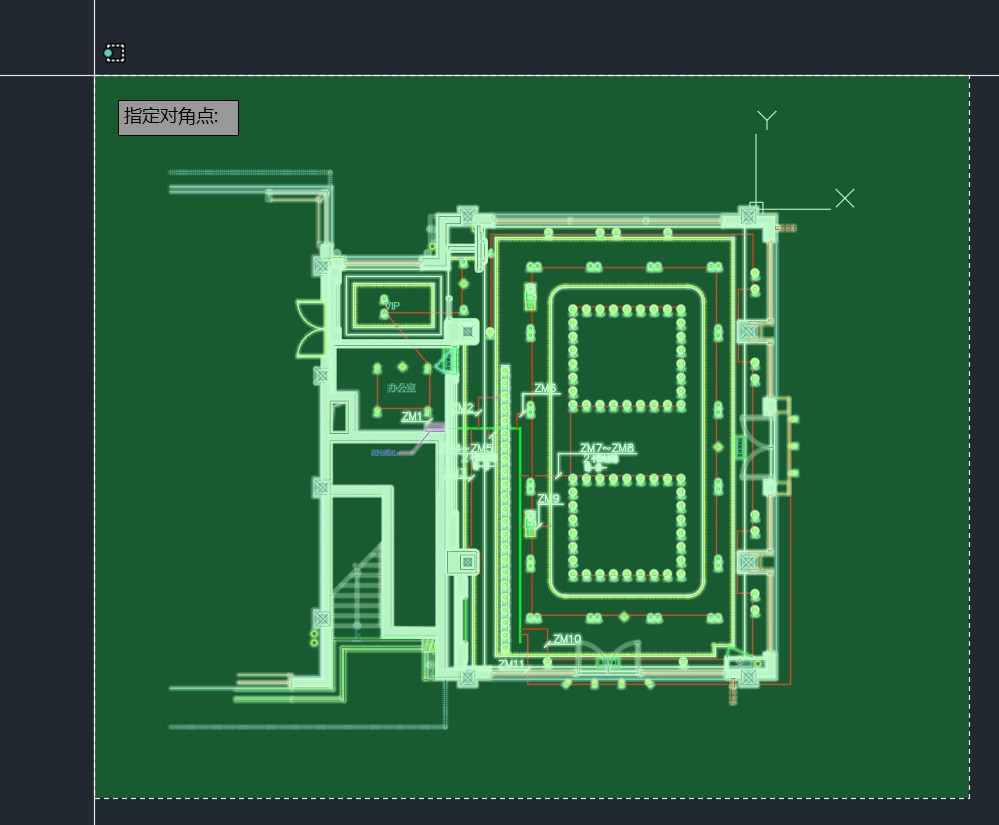Select the 办公室 room text label

click(x=401, y=388)
